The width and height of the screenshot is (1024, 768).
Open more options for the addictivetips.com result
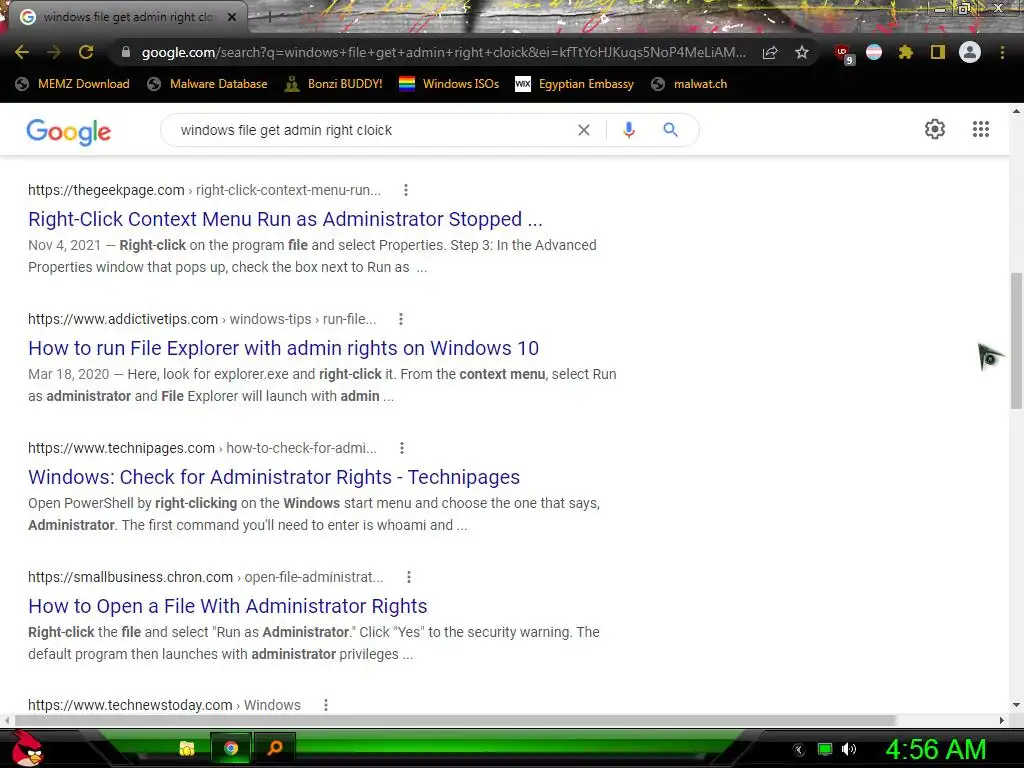pyautogui.click(x=401, y=319)
